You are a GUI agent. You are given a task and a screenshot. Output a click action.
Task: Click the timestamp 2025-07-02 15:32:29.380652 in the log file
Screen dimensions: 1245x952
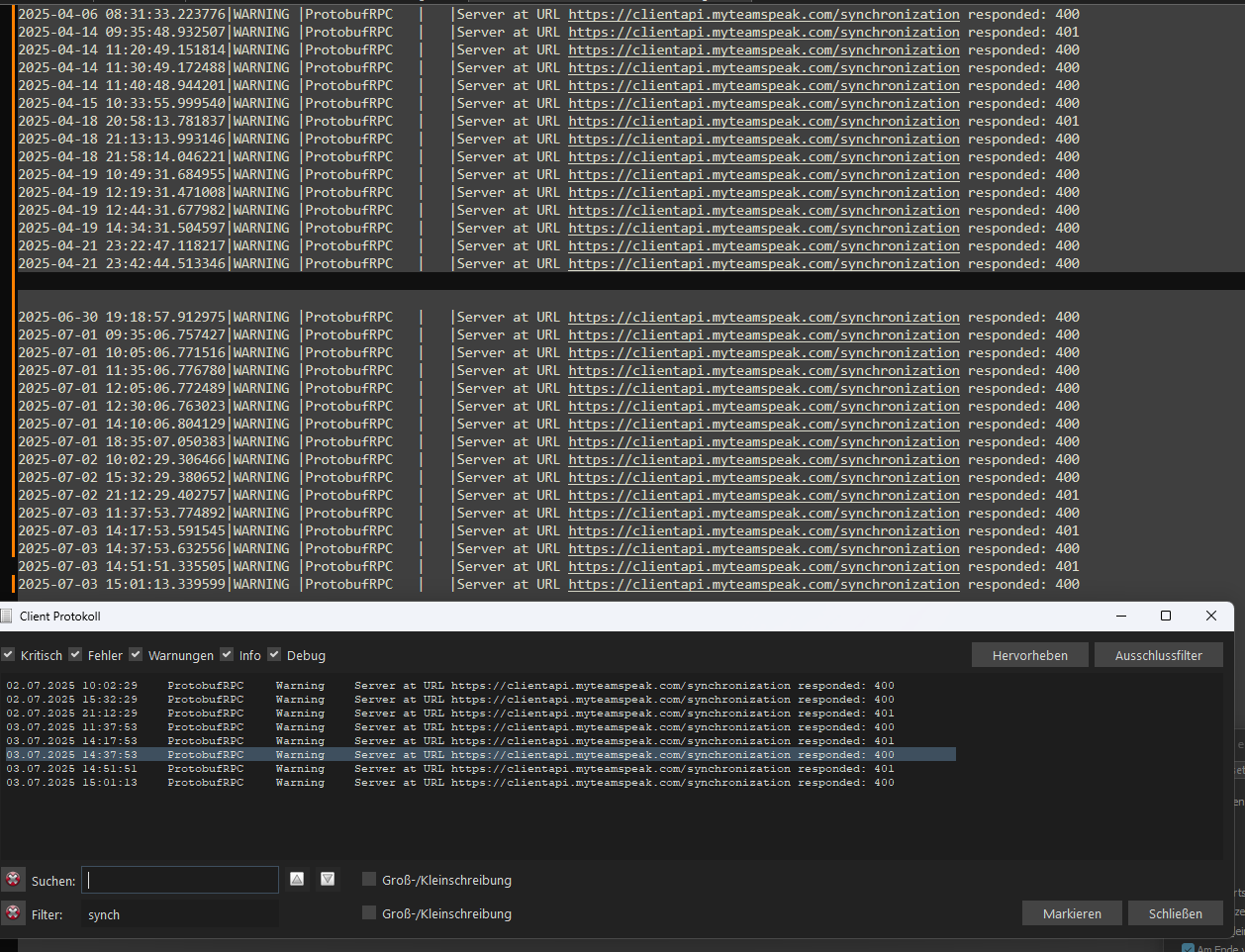point(122,478)
